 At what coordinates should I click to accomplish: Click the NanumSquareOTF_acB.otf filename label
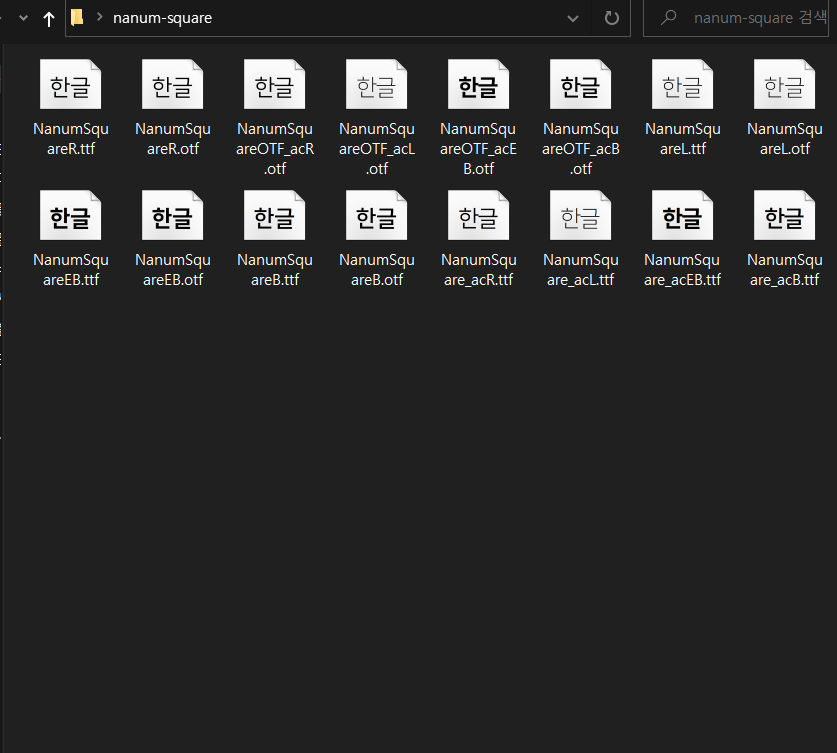[x=580, y=149]
